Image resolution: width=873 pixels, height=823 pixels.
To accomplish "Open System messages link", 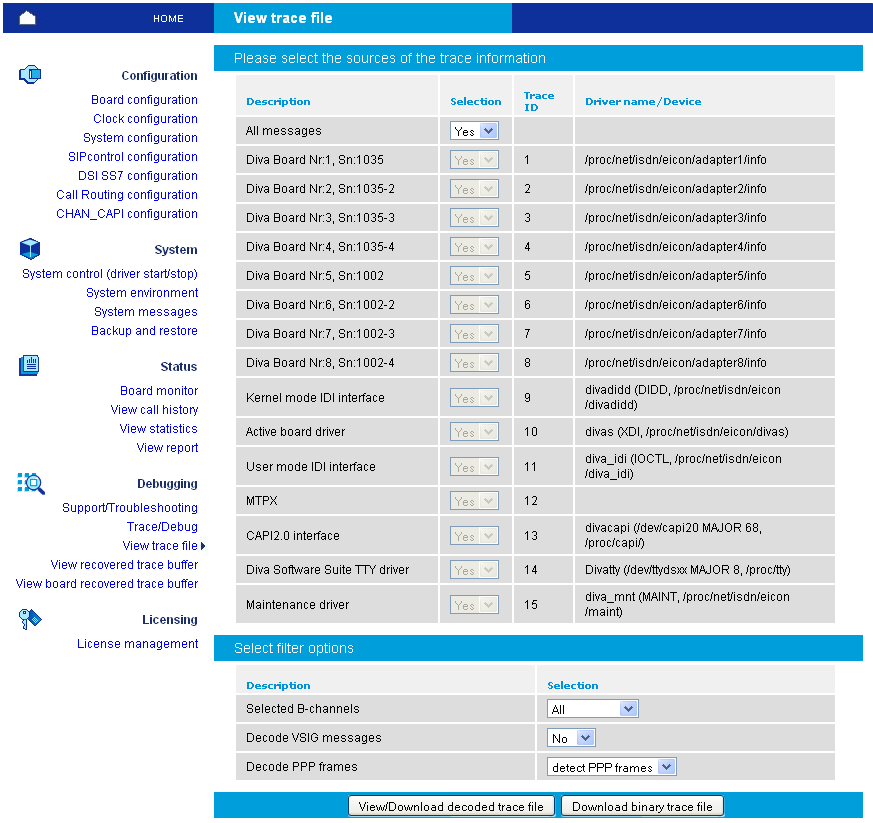I will click(x=146, y=312).
